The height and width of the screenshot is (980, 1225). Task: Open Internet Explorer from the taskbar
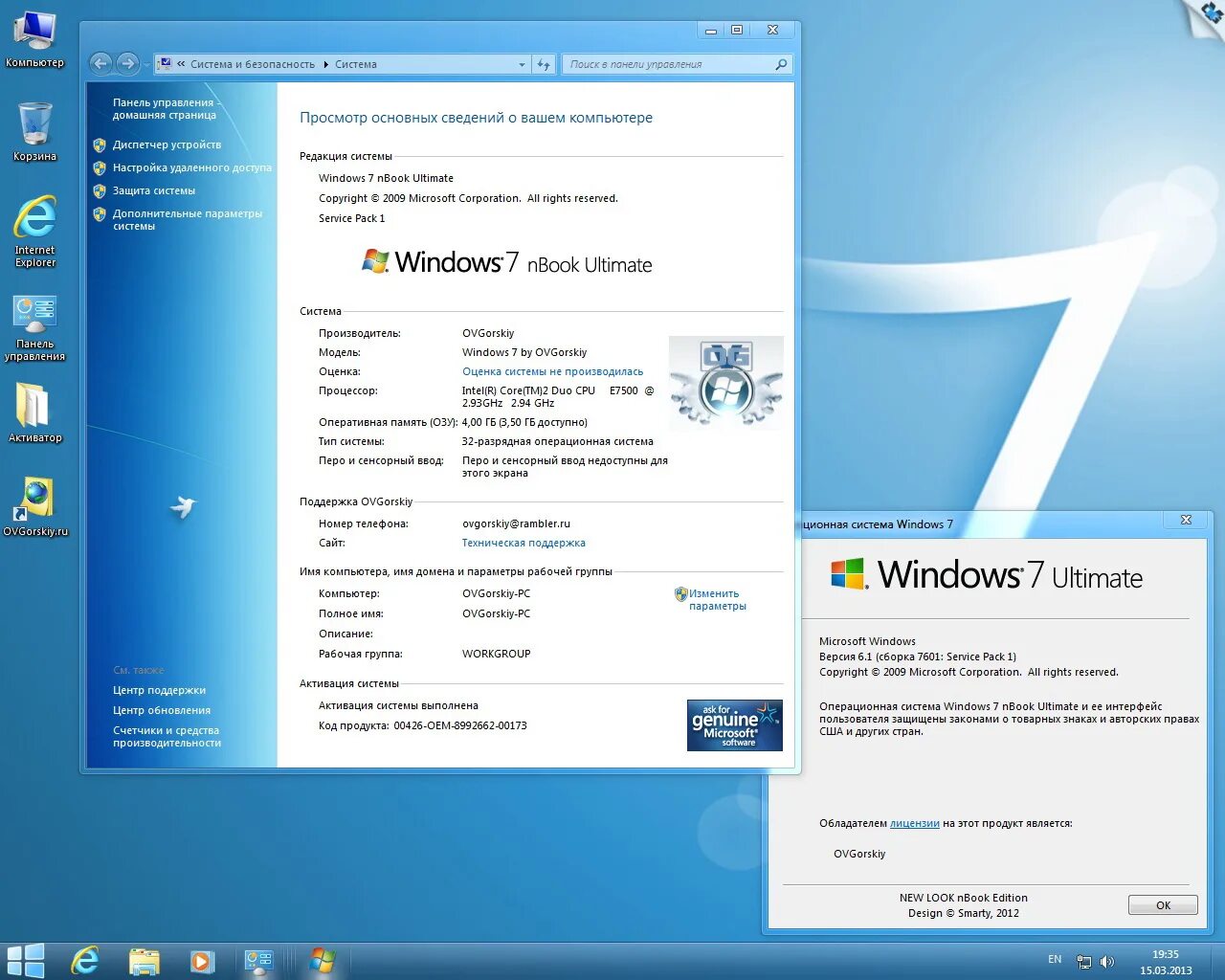point(85,961)
